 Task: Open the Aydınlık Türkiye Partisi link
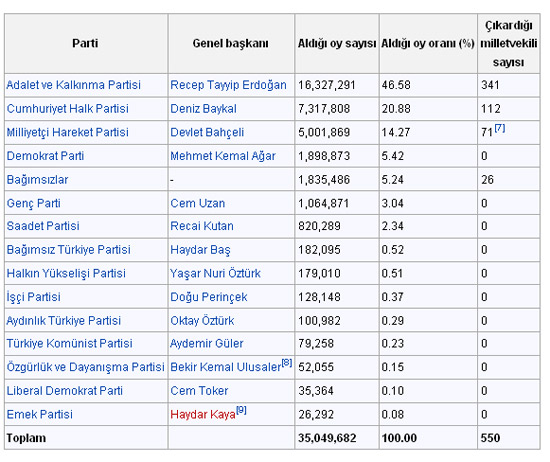pos(64,321)
